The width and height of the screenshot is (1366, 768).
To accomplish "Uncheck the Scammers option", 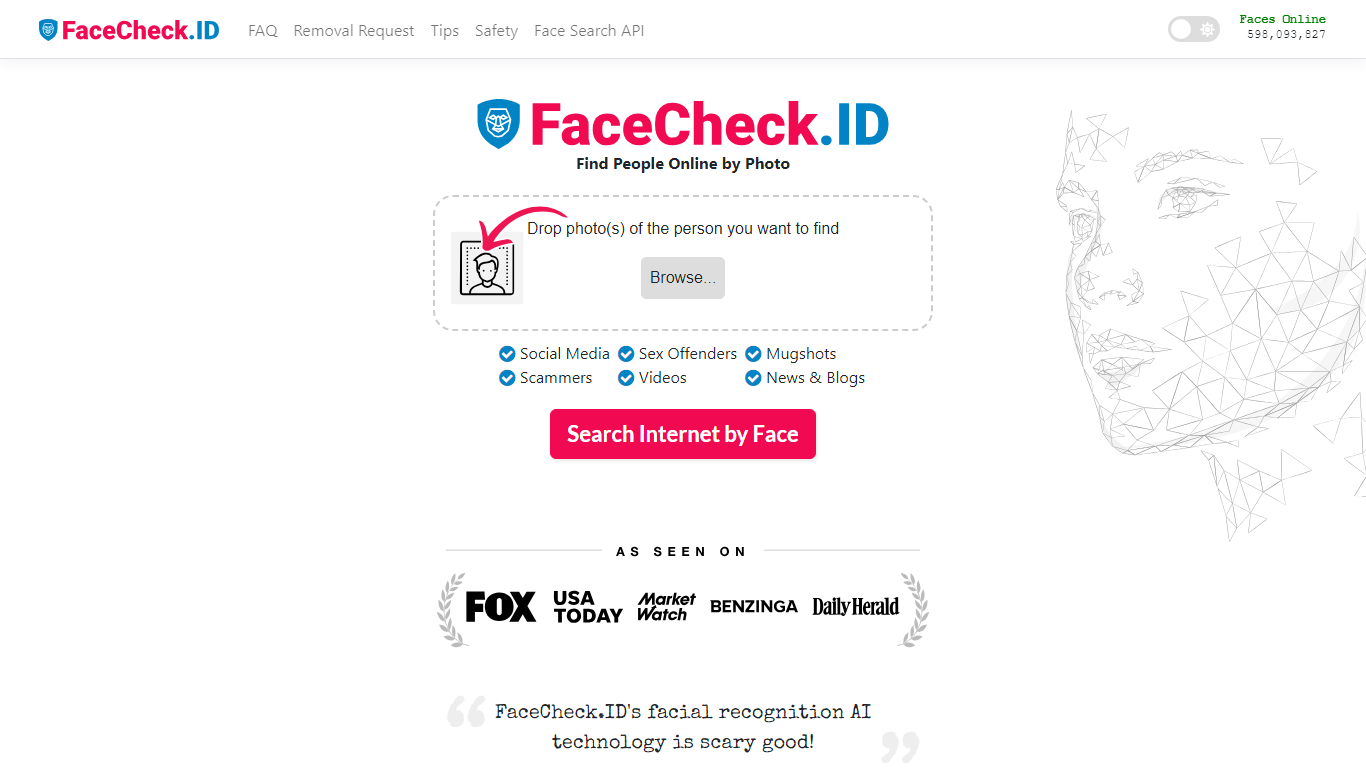I will (508, 378).
